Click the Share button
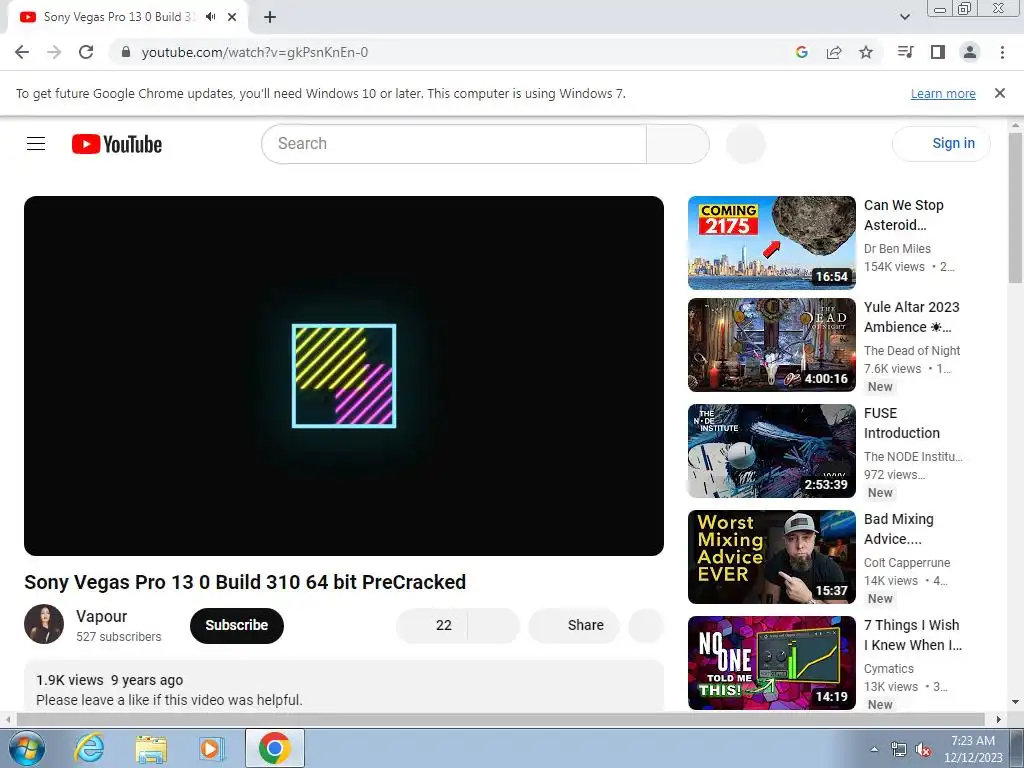This screenshot has height=768, width=1024. (x=574, y=626)
